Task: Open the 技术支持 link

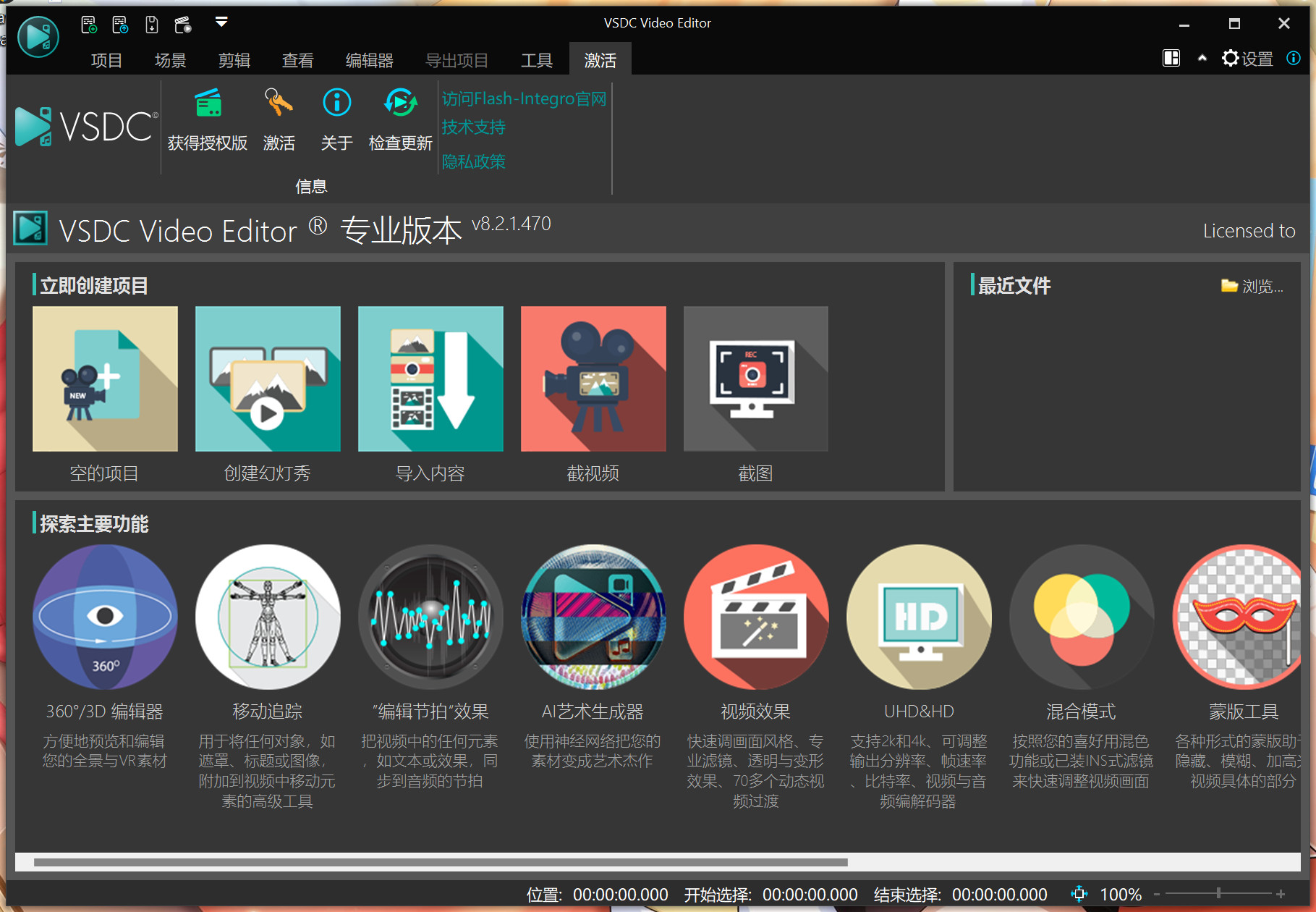Action: coord(473,127)
